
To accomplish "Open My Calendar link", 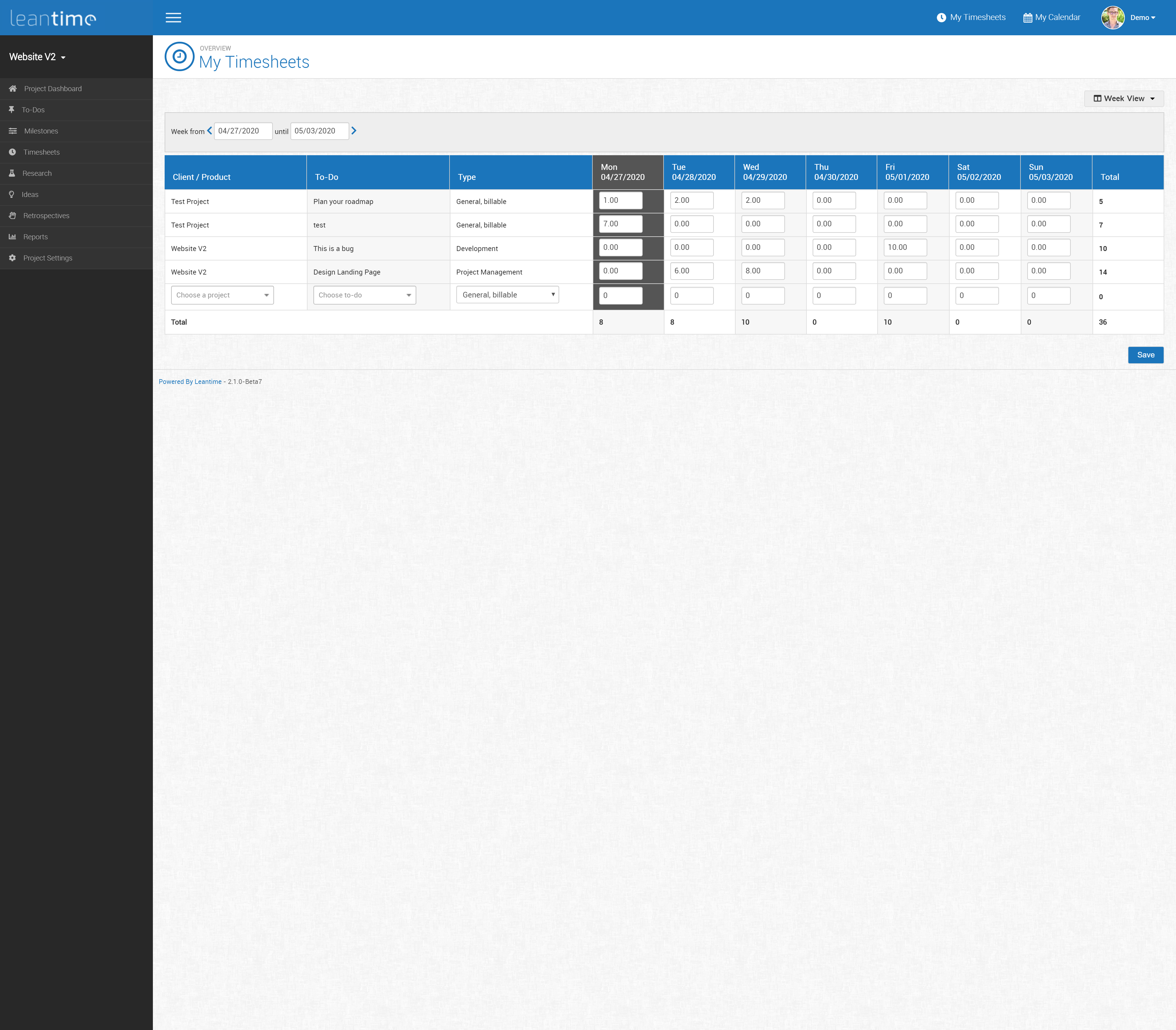I will click(x=1051, y=17).
